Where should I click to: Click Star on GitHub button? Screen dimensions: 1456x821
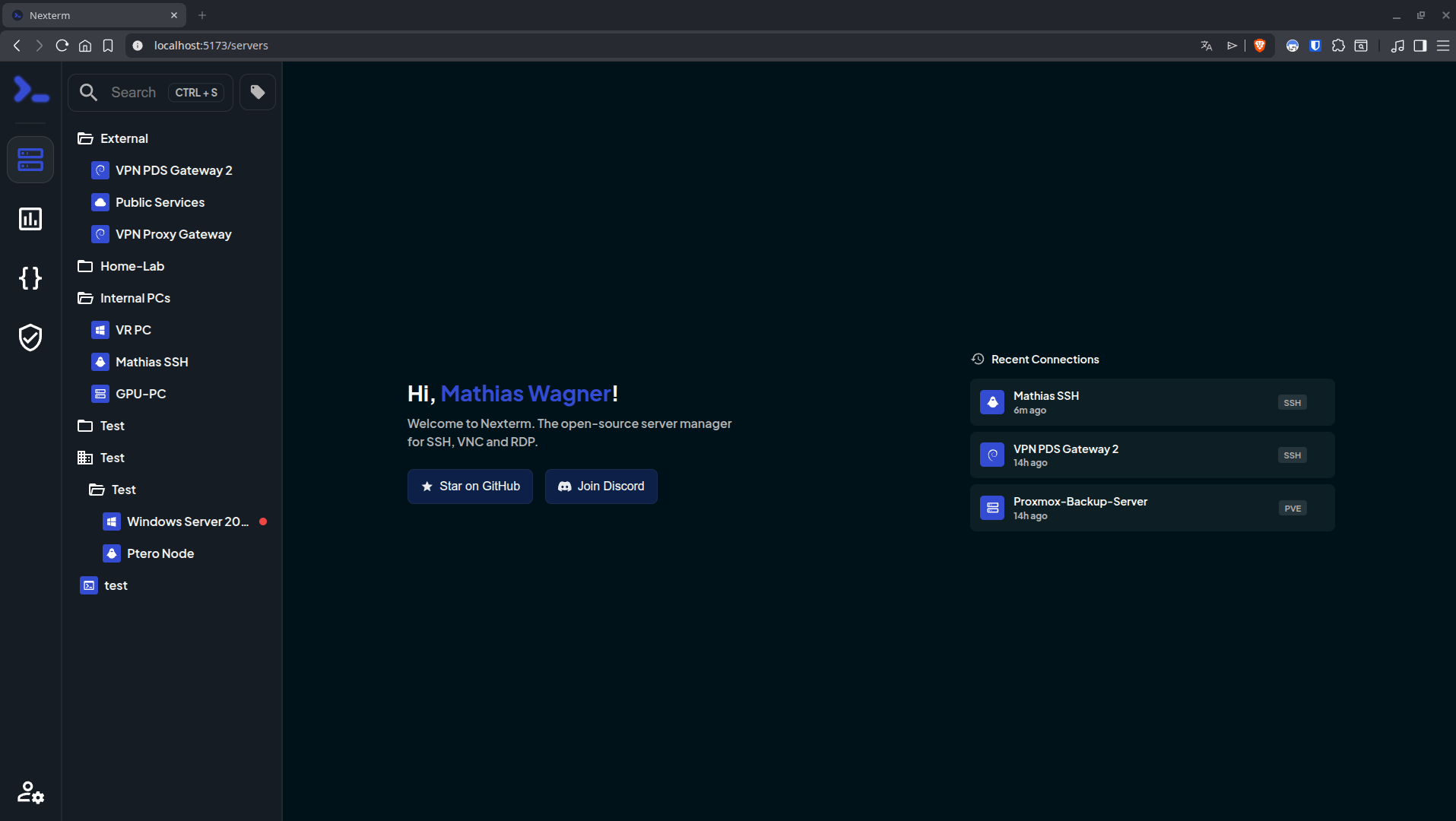(470, 487)
